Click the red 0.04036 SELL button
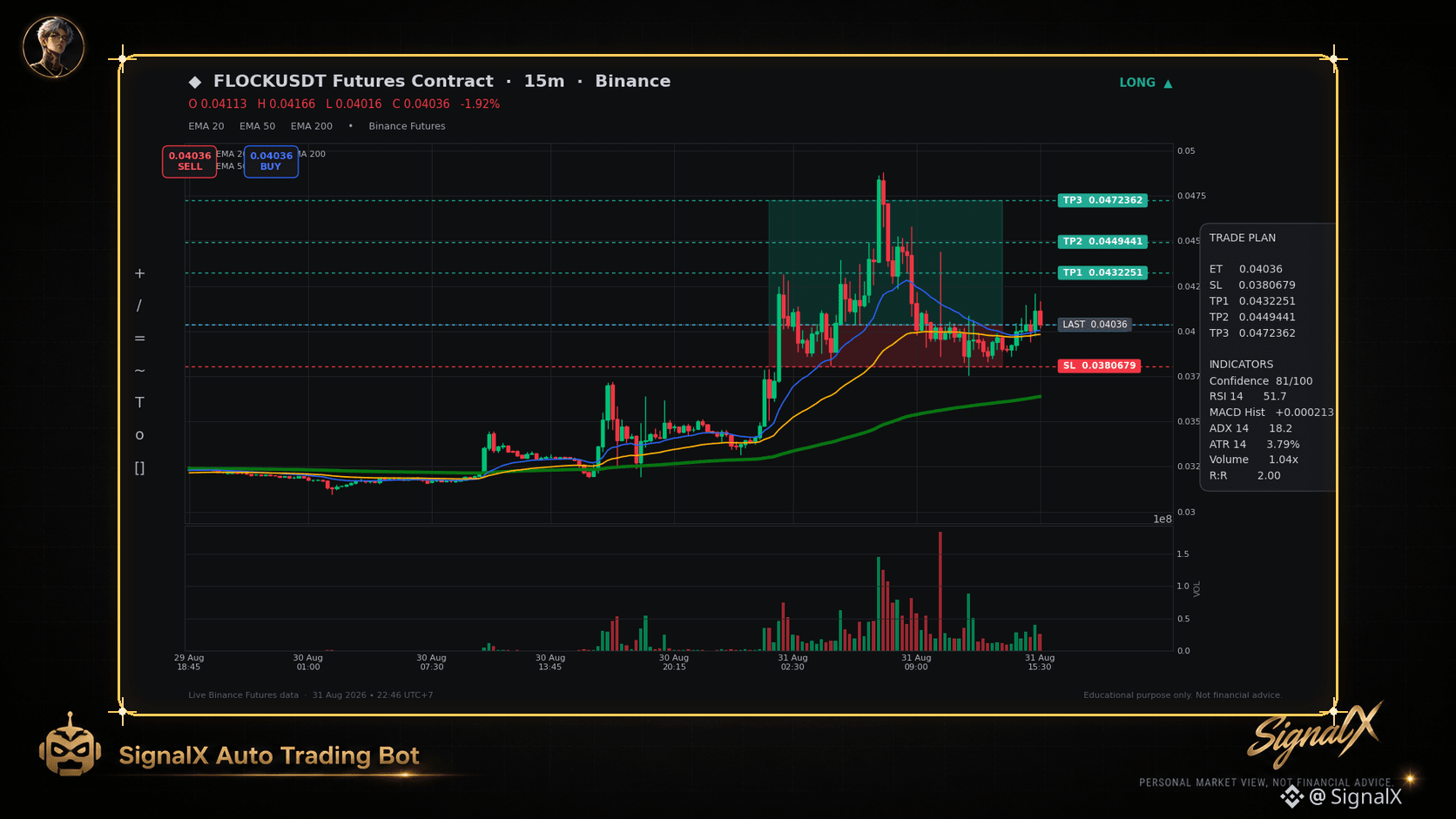This screenshot has height=819, width=1456. click(x=190, y=162)
